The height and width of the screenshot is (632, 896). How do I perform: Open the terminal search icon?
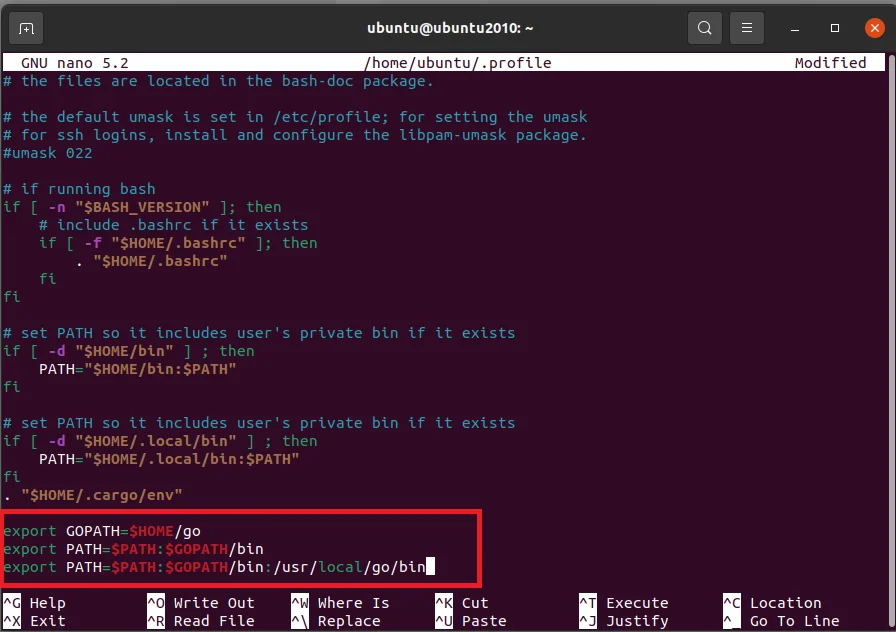tap(705, 28)
